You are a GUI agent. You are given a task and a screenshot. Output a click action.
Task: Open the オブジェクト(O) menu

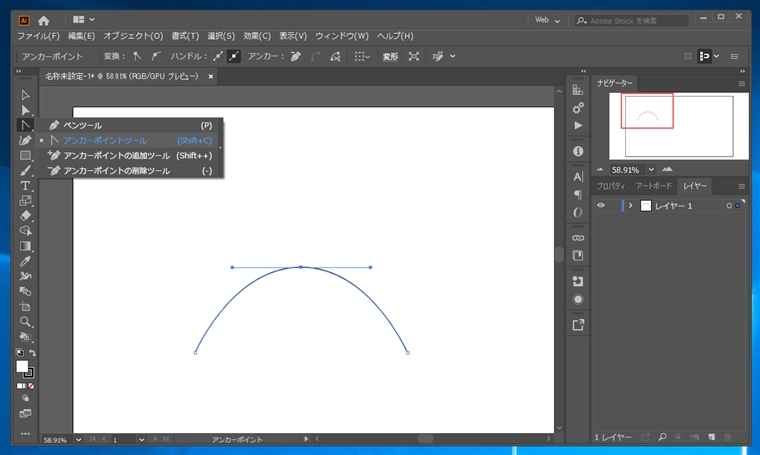click(x=133, y=36)
